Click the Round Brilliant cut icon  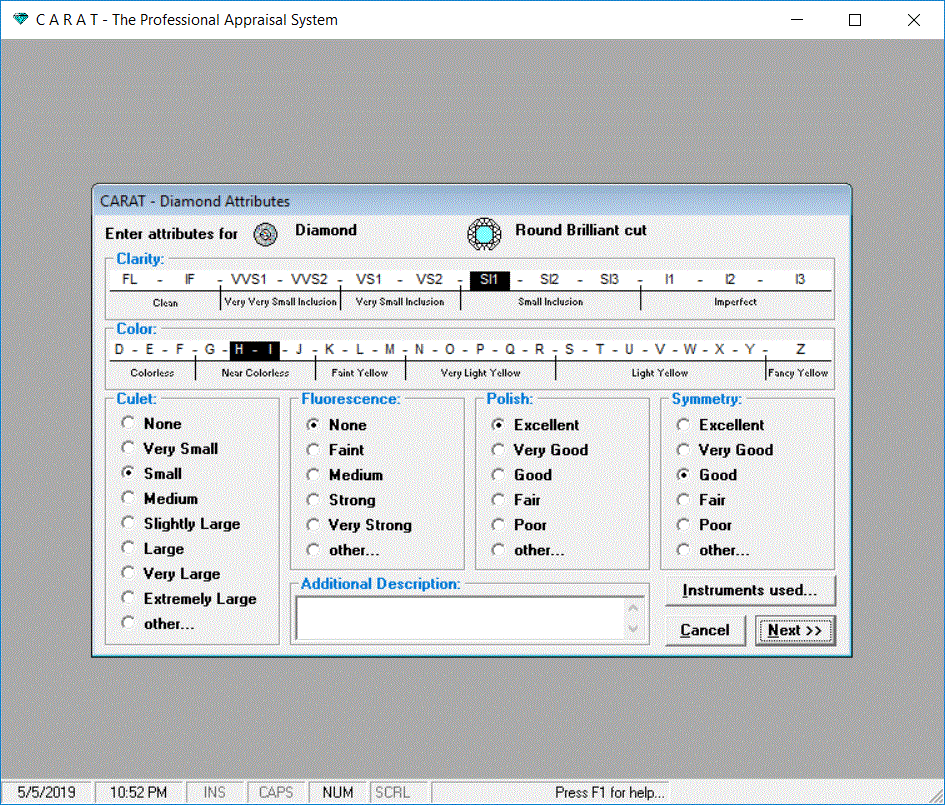point(484,233)
